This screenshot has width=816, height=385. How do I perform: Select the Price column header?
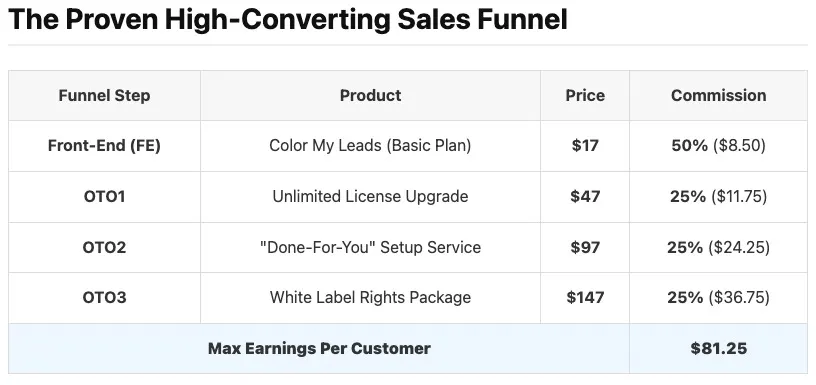click(x=585, y=95)
